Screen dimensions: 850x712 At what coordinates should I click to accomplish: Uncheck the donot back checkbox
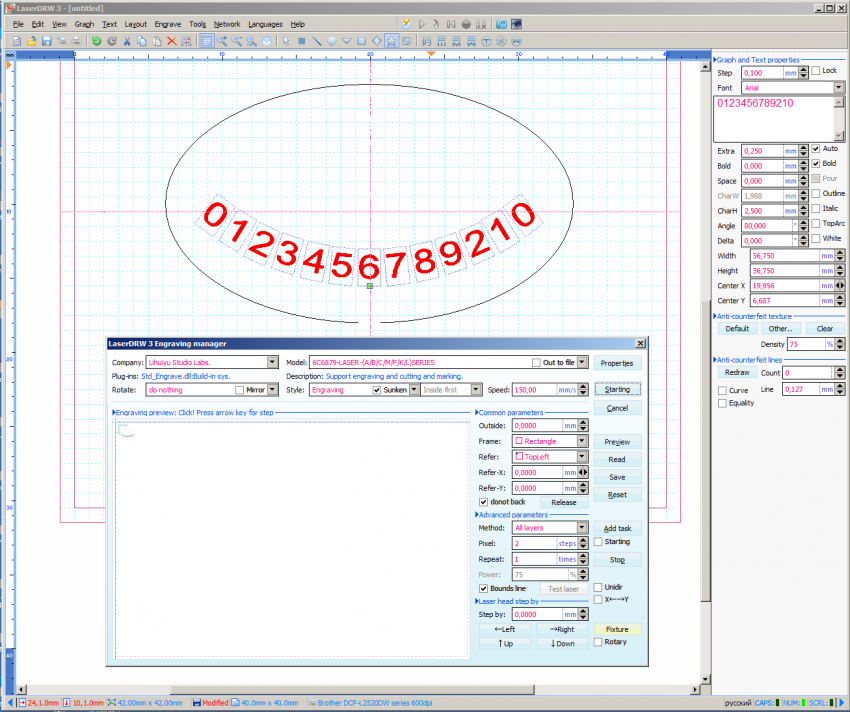[x=484, y=502]
